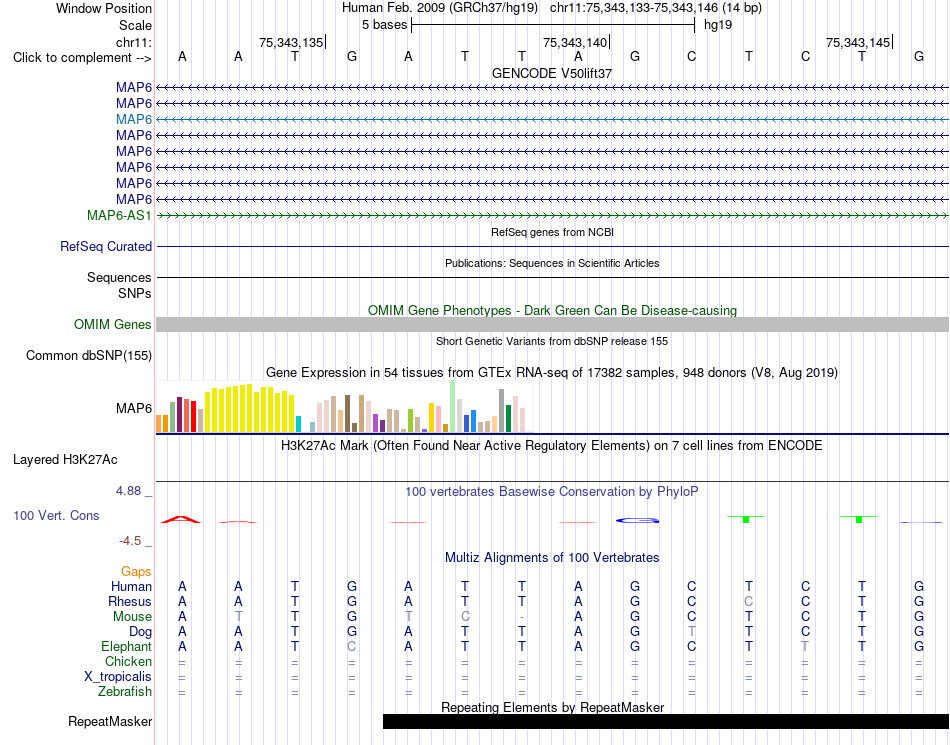Open the H3K27Ac Mark track title
The height and width of the screenshot is (745, 950).
click(x=552, y=446)
